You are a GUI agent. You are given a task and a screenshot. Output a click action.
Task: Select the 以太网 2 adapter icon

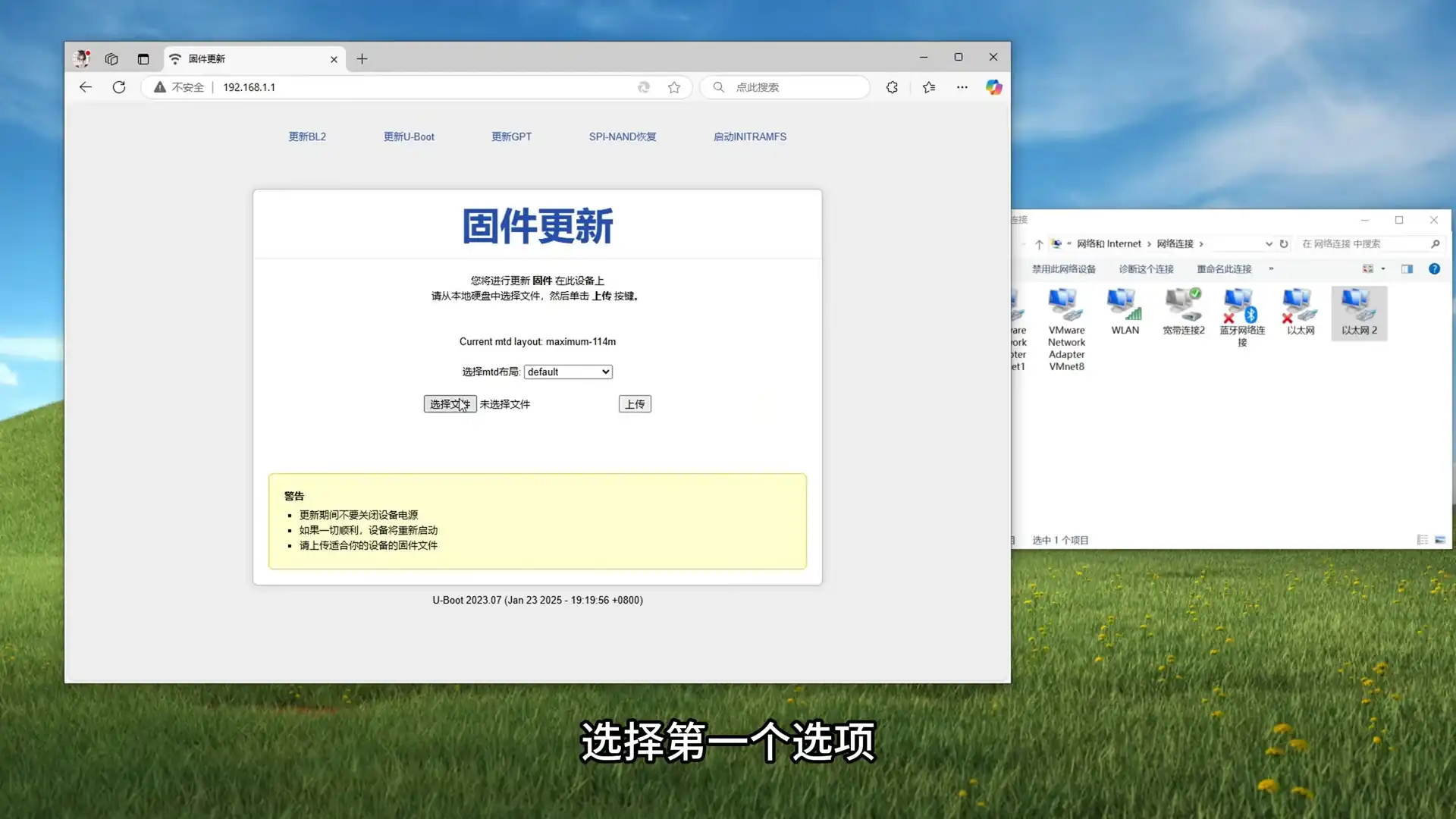tap(1359, 312)
